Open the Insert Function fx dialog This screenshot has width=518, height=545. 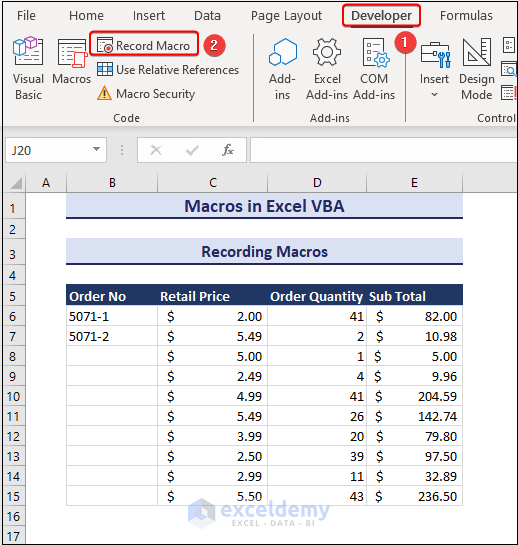(x=228, y=150)
